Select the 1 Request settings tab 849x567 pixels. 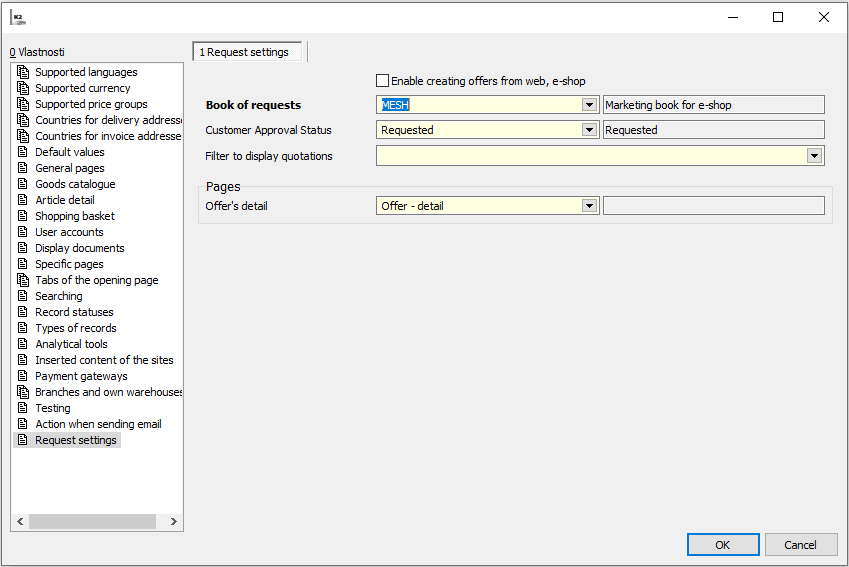[248, 52]
